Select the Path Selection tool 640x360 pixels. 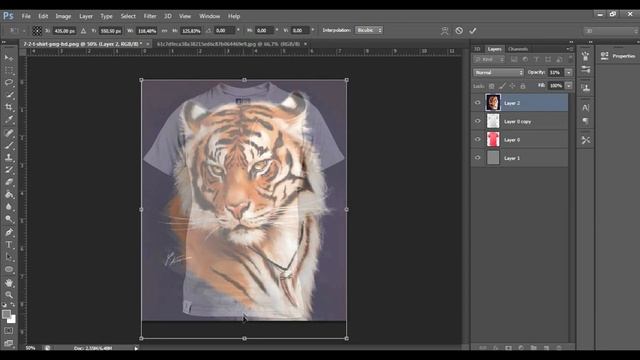[x=9, y=257]
